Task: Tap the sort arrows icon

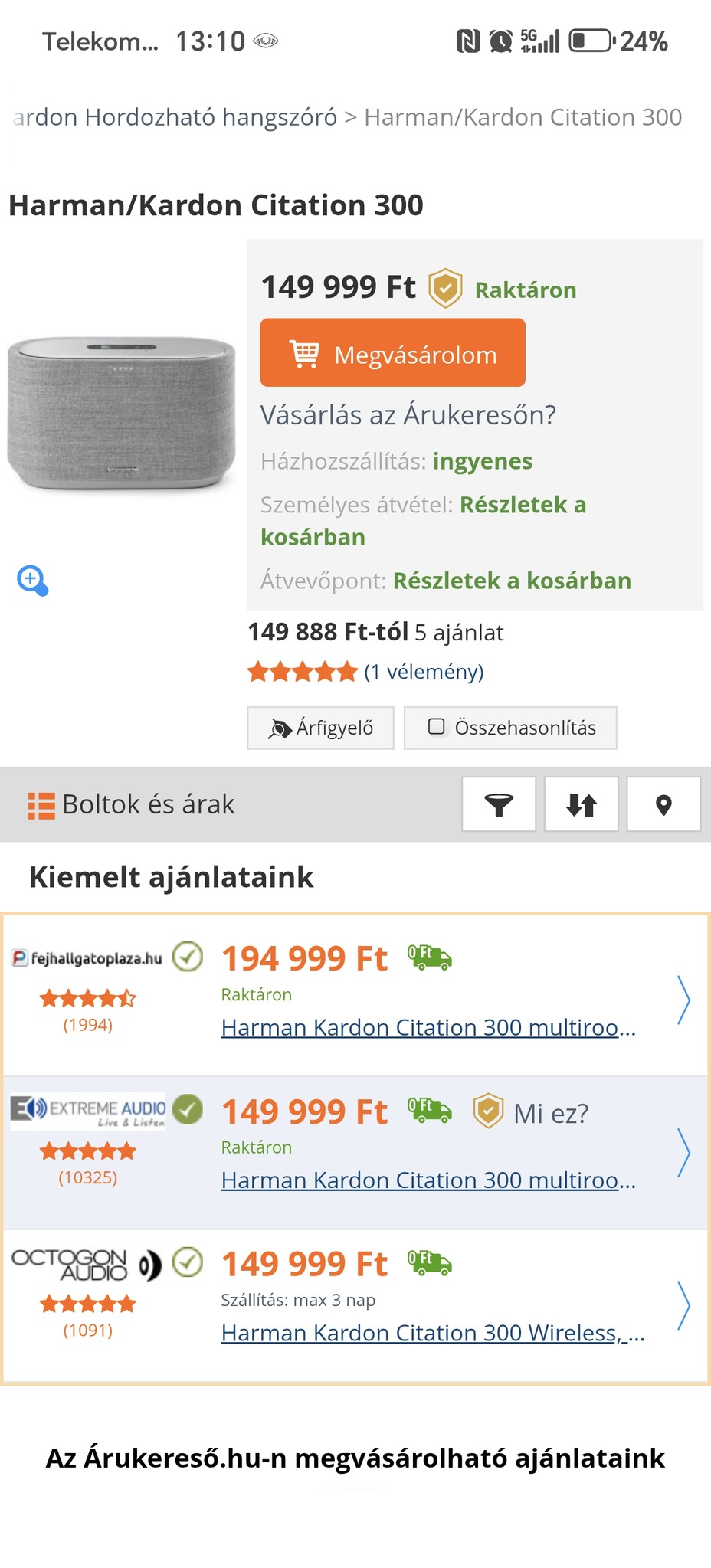Action: point(582,804)
